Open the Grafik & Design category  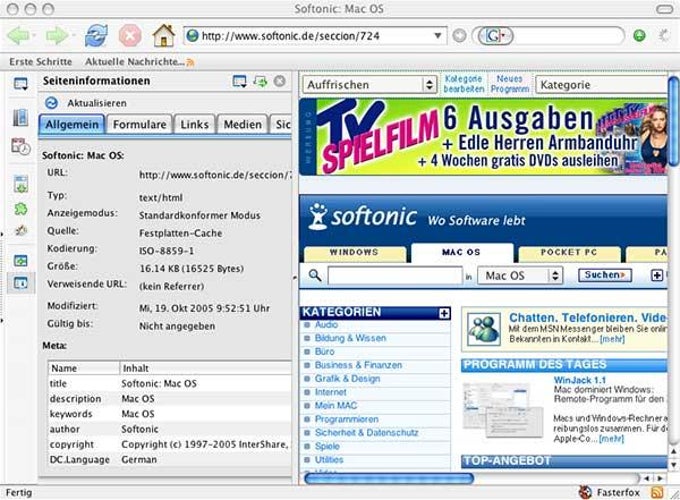click(347, 379)
